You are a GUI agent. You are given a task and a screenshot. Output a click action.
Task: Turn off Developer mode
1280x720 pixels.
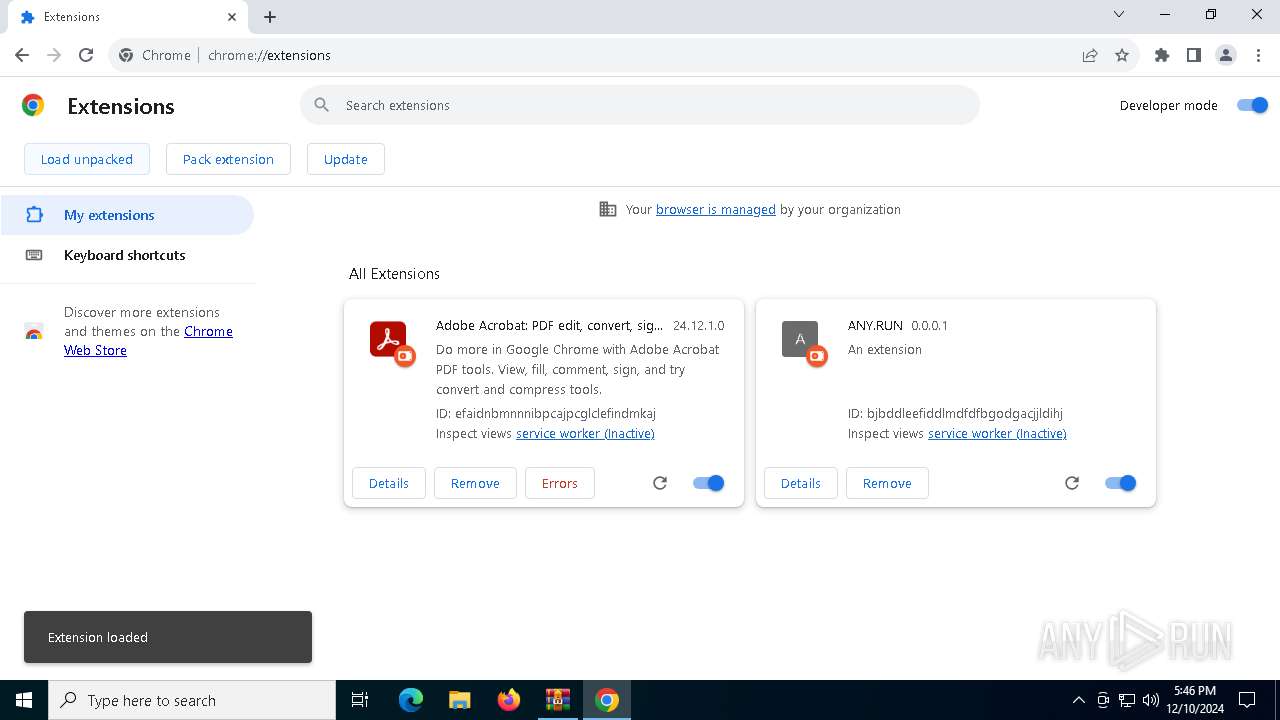click(x=1252, y=105)
